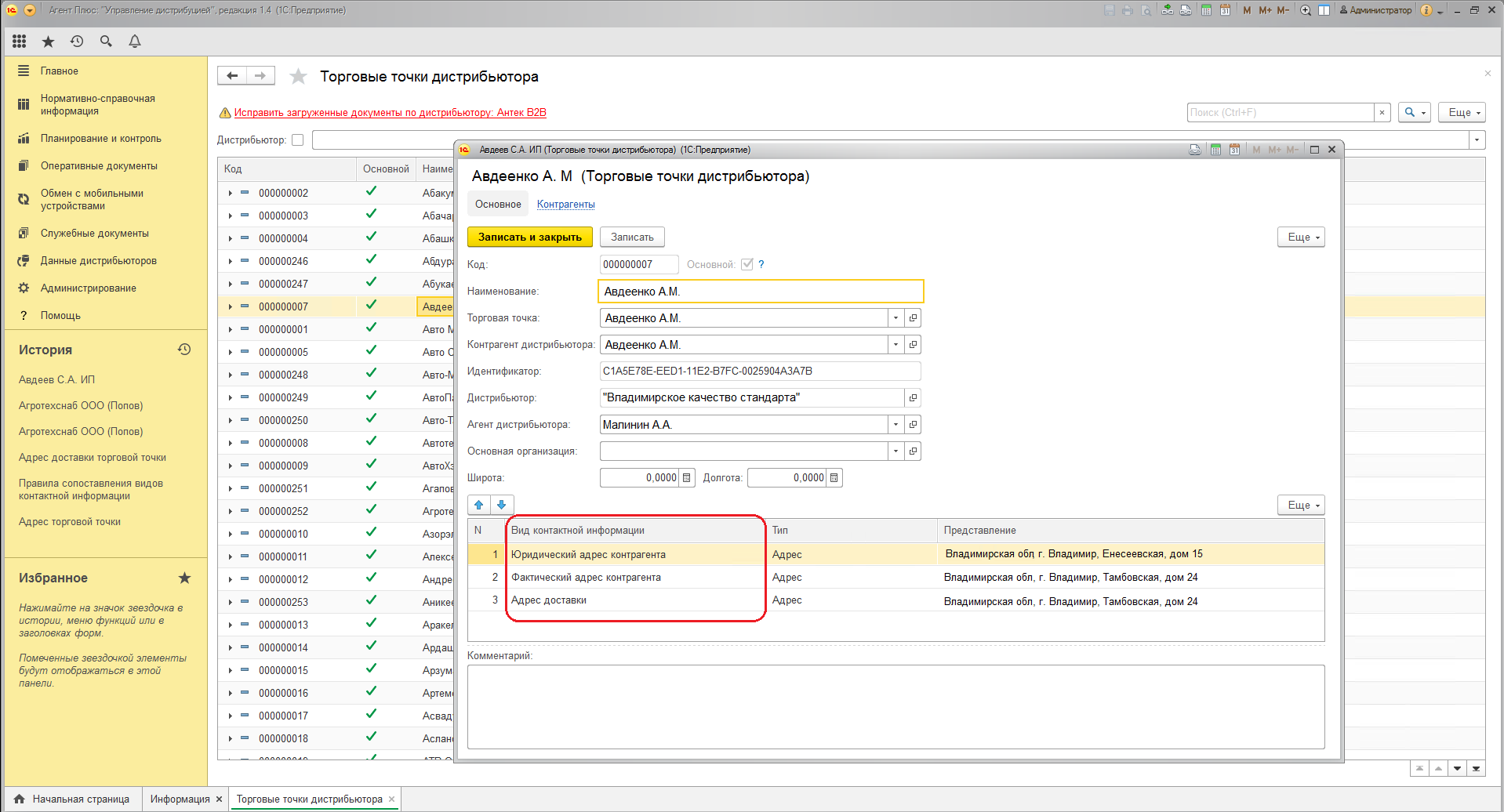This screenshot has width=1504, height=812.
Task: Click the Комментарий text area
Action: tap(895, 707)
